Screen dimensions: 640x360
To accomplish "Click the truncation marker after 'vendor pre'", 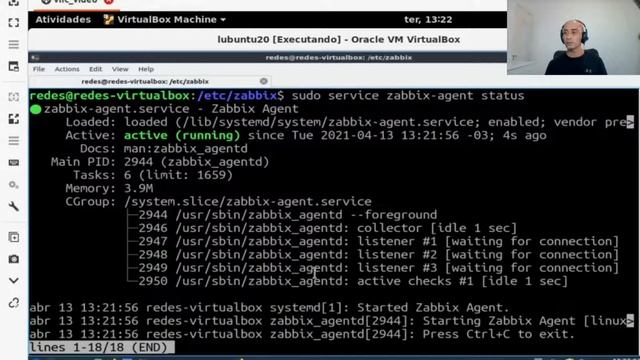I will tap(630, 122).
